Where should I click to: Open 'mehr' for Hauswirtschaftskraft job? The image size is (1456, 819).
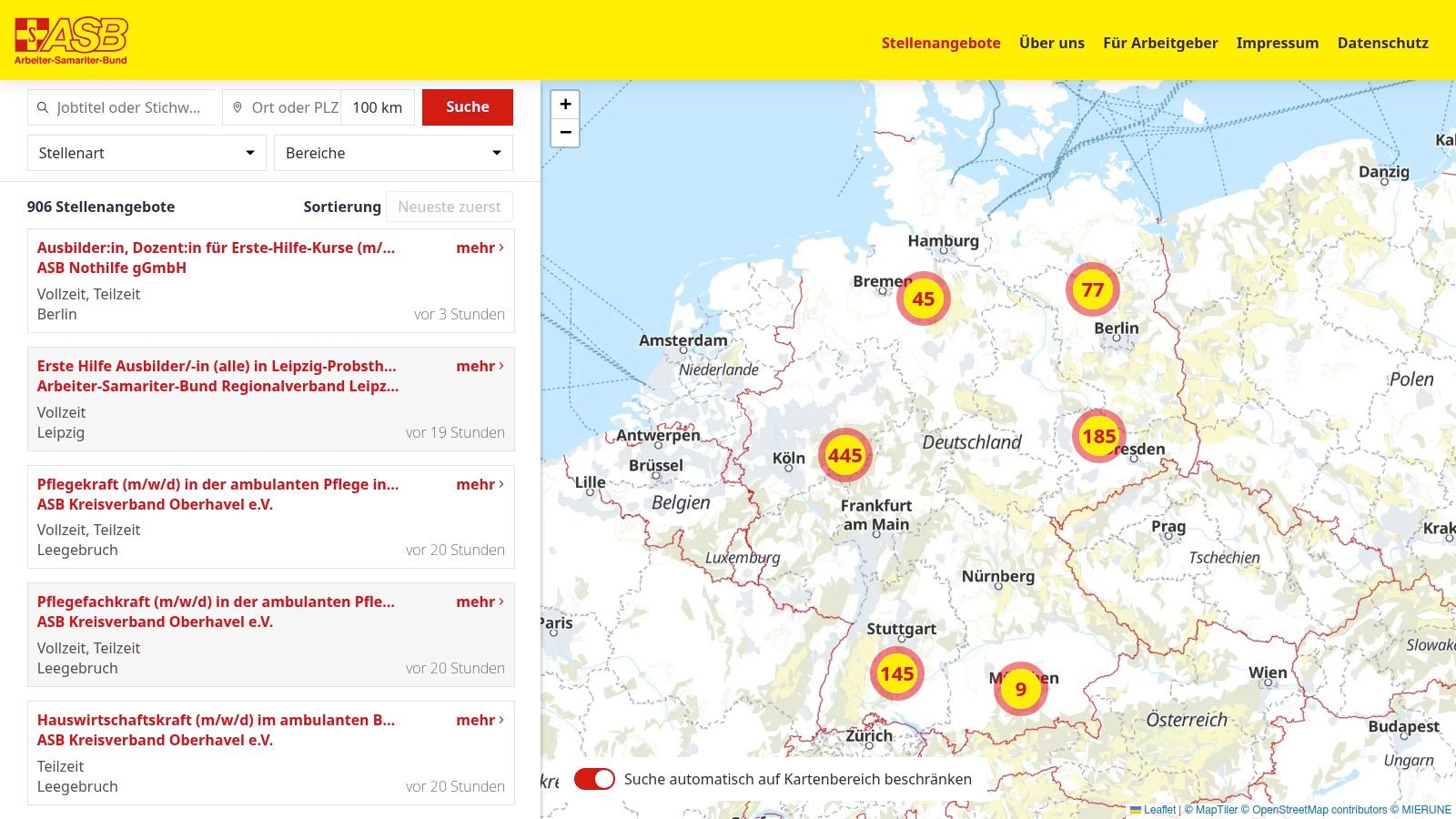tap(480, 720)
